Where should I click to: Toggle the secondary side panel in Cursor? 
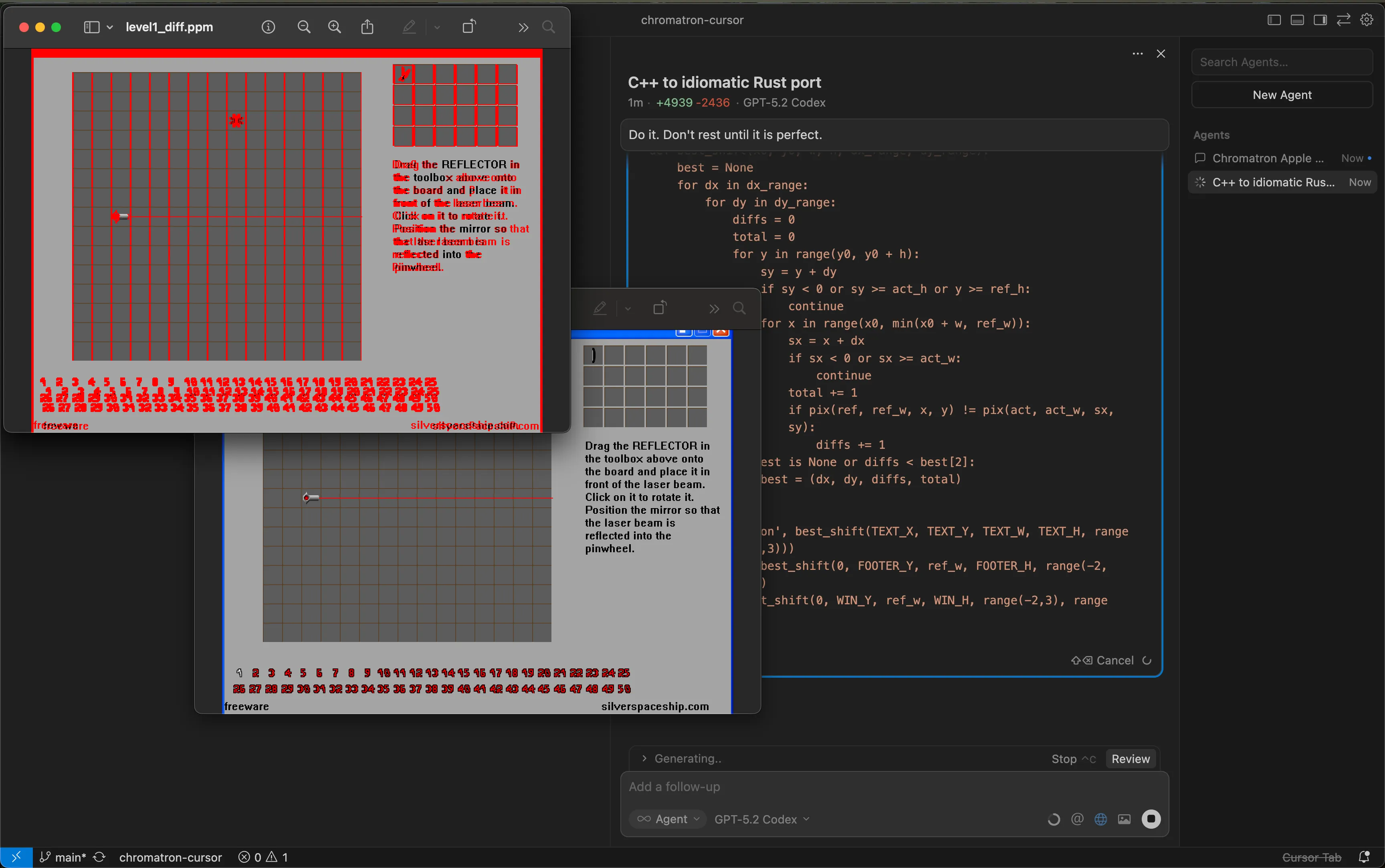(x=1320, y=20)
